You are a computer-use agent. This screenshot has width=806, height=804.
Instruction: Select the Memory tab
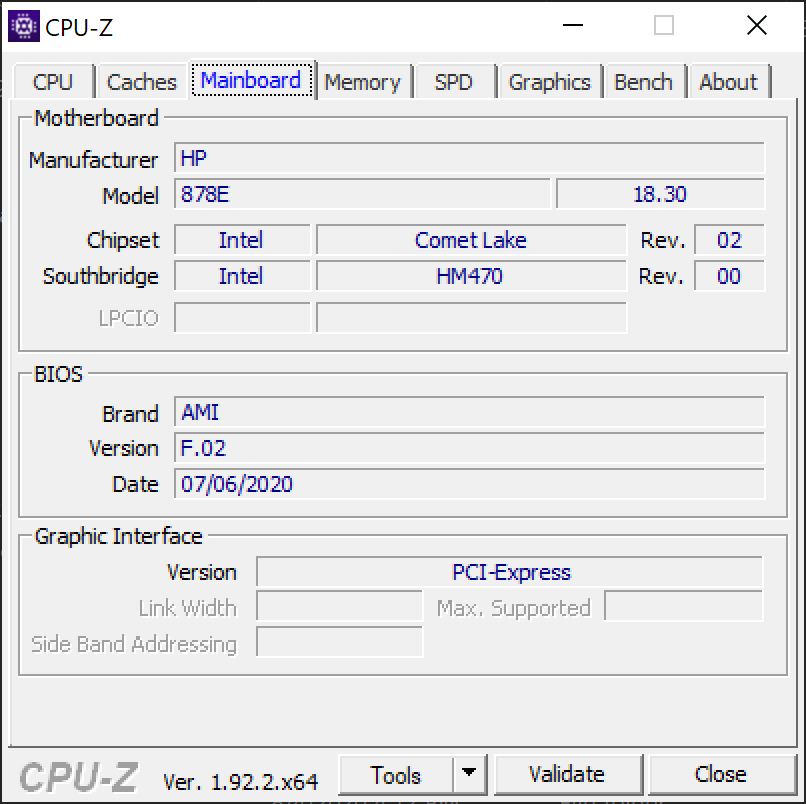click(x=362, y=82)
